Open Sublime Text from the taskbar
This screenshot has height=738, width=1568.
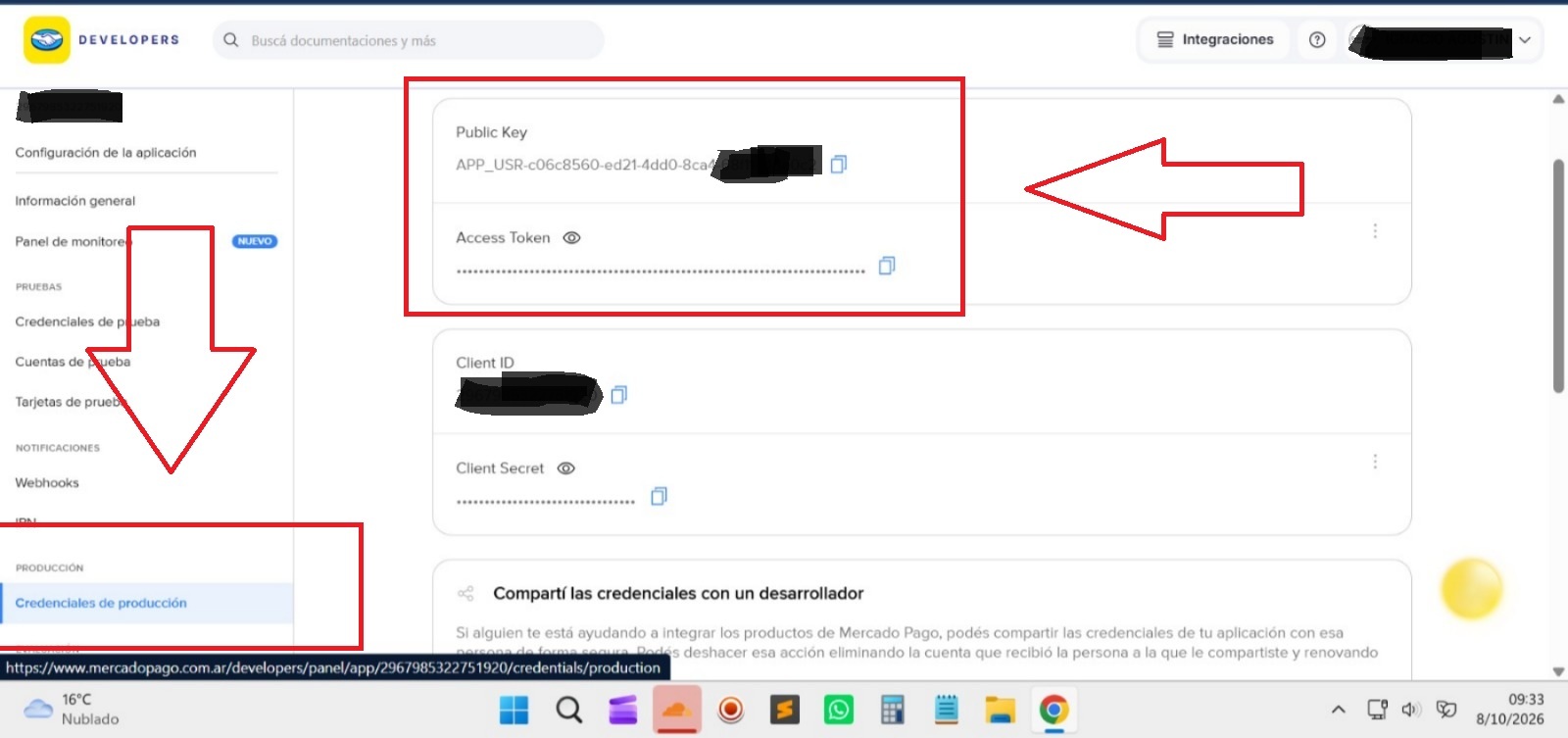pos(785,710)
